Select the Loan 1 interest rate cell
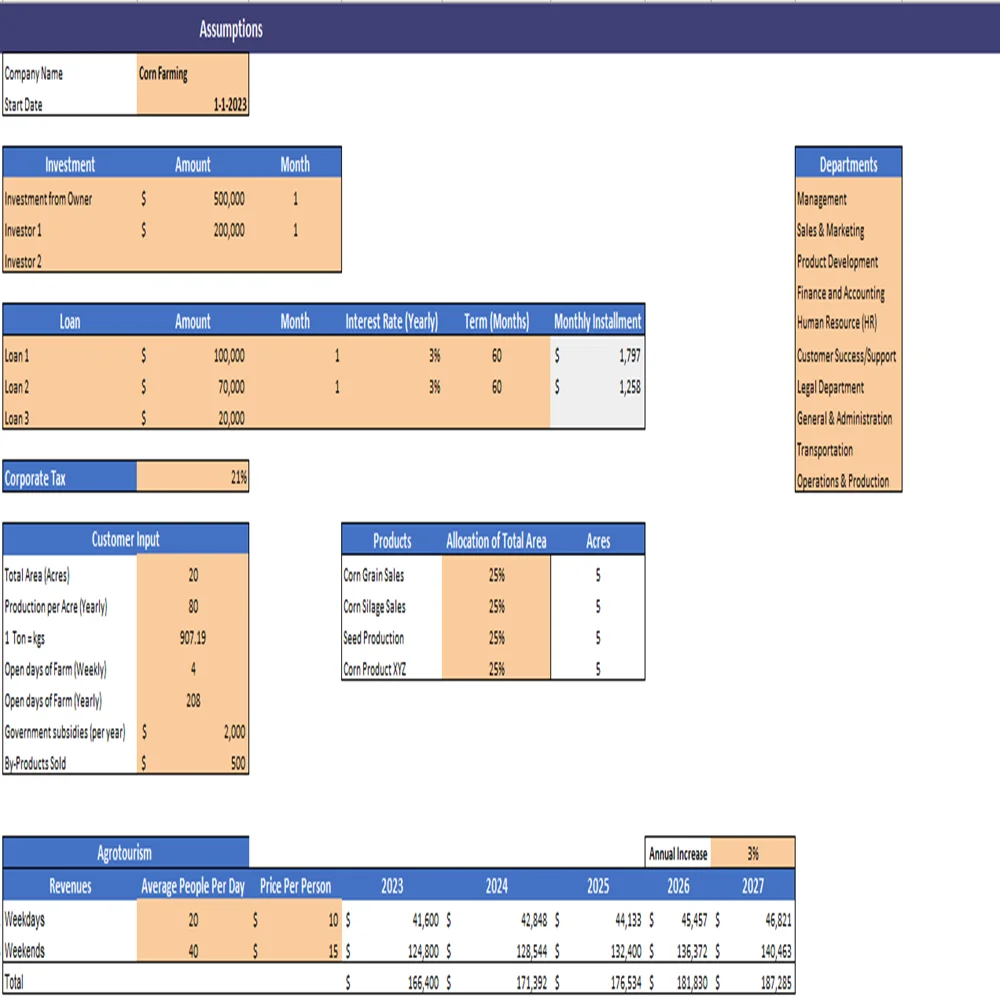The image size is (1000, 1000). pos(410,356)
